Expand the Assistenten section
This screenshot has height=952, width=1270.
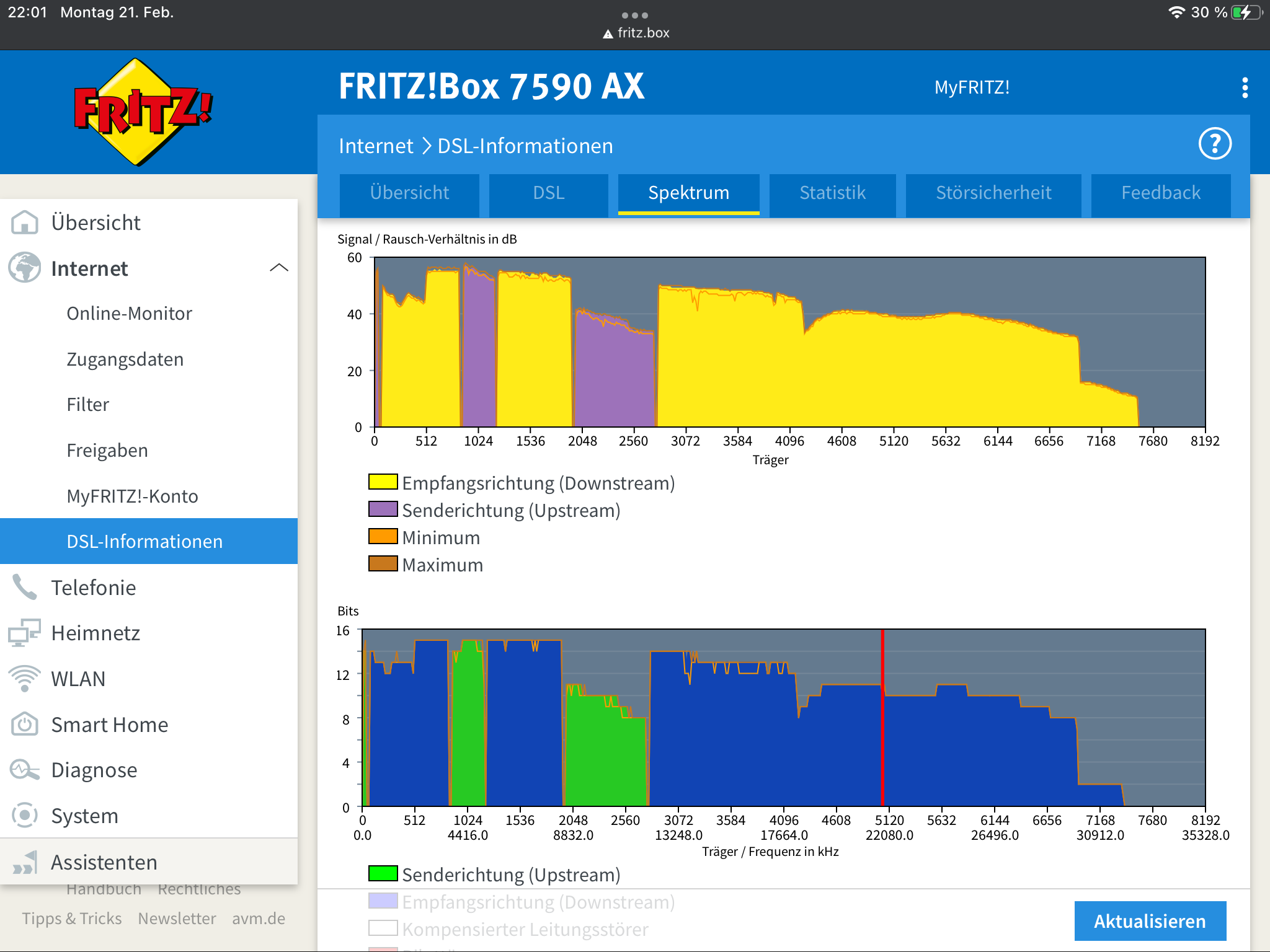point(104,862)
